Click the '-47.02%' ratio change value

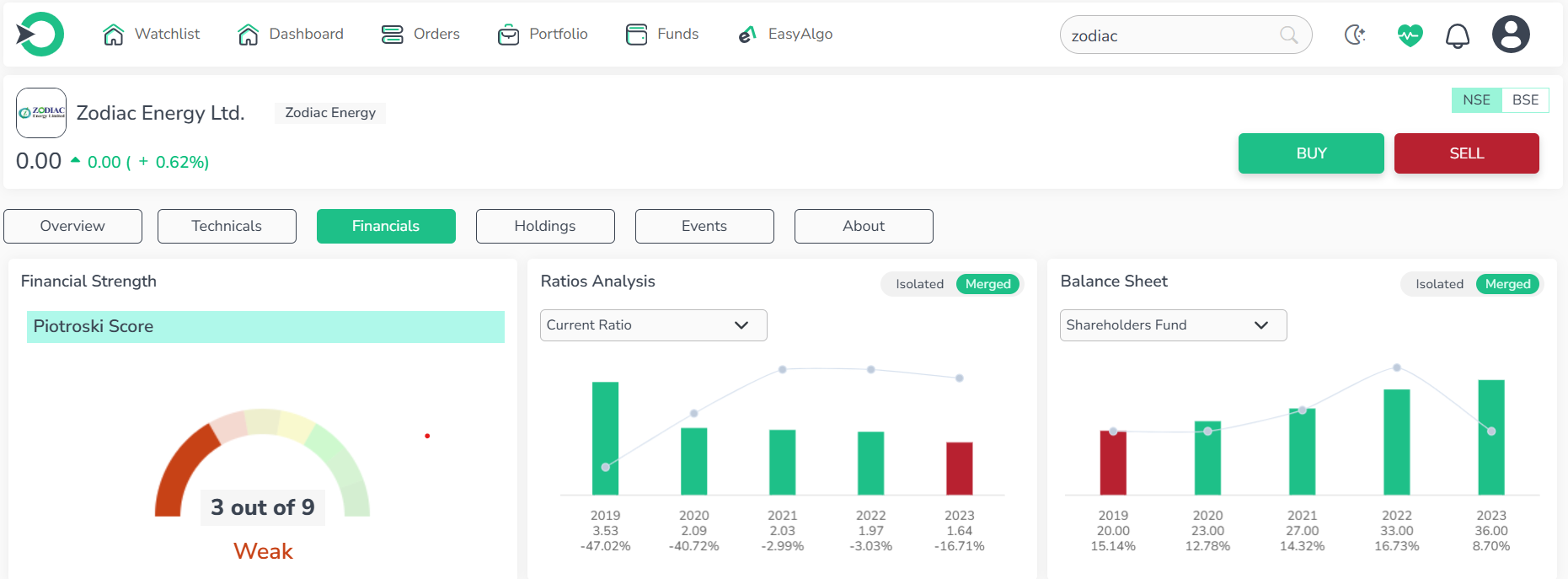point(605,546)
